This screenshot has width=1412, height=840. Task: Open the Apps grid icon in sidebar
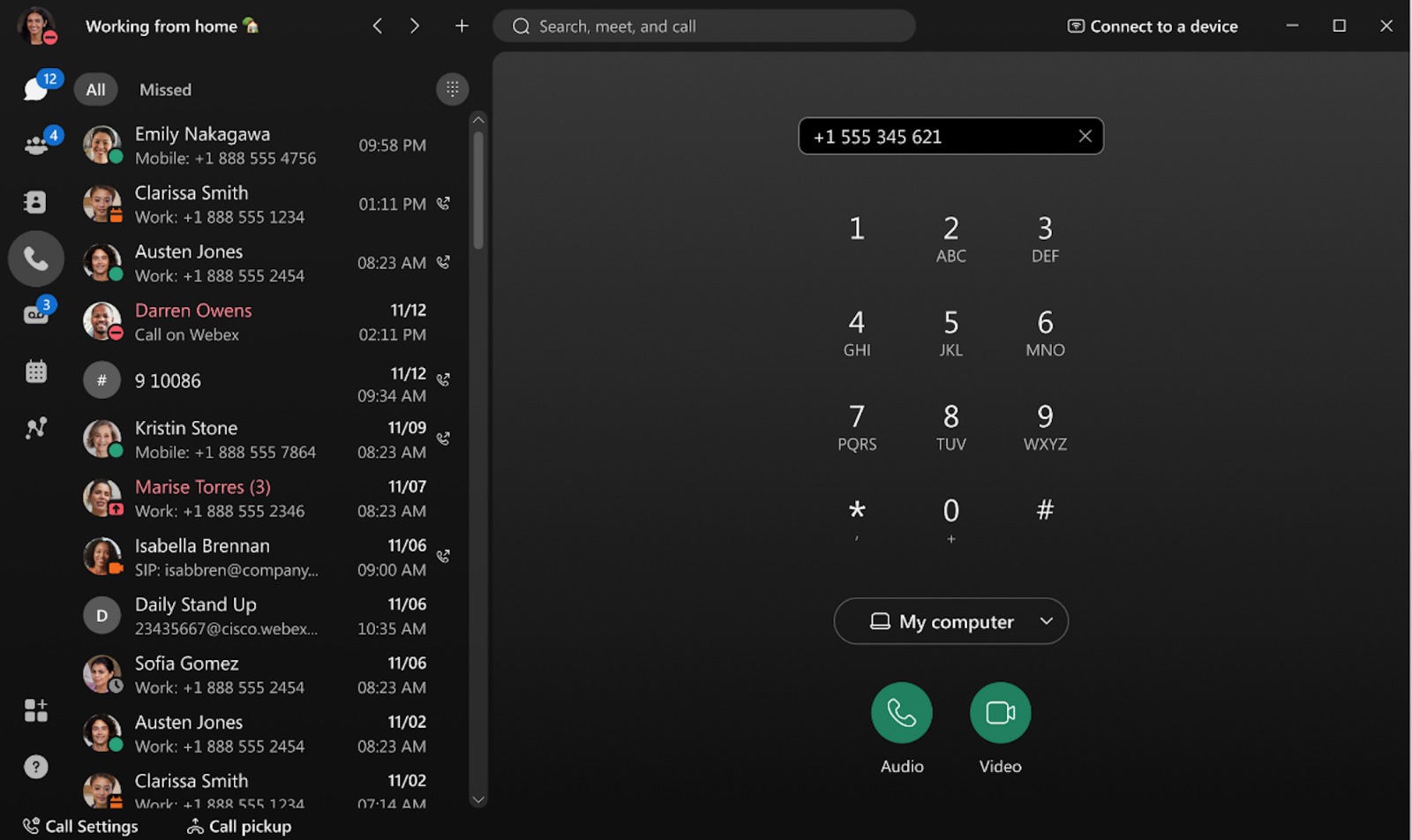pos(35,710)
